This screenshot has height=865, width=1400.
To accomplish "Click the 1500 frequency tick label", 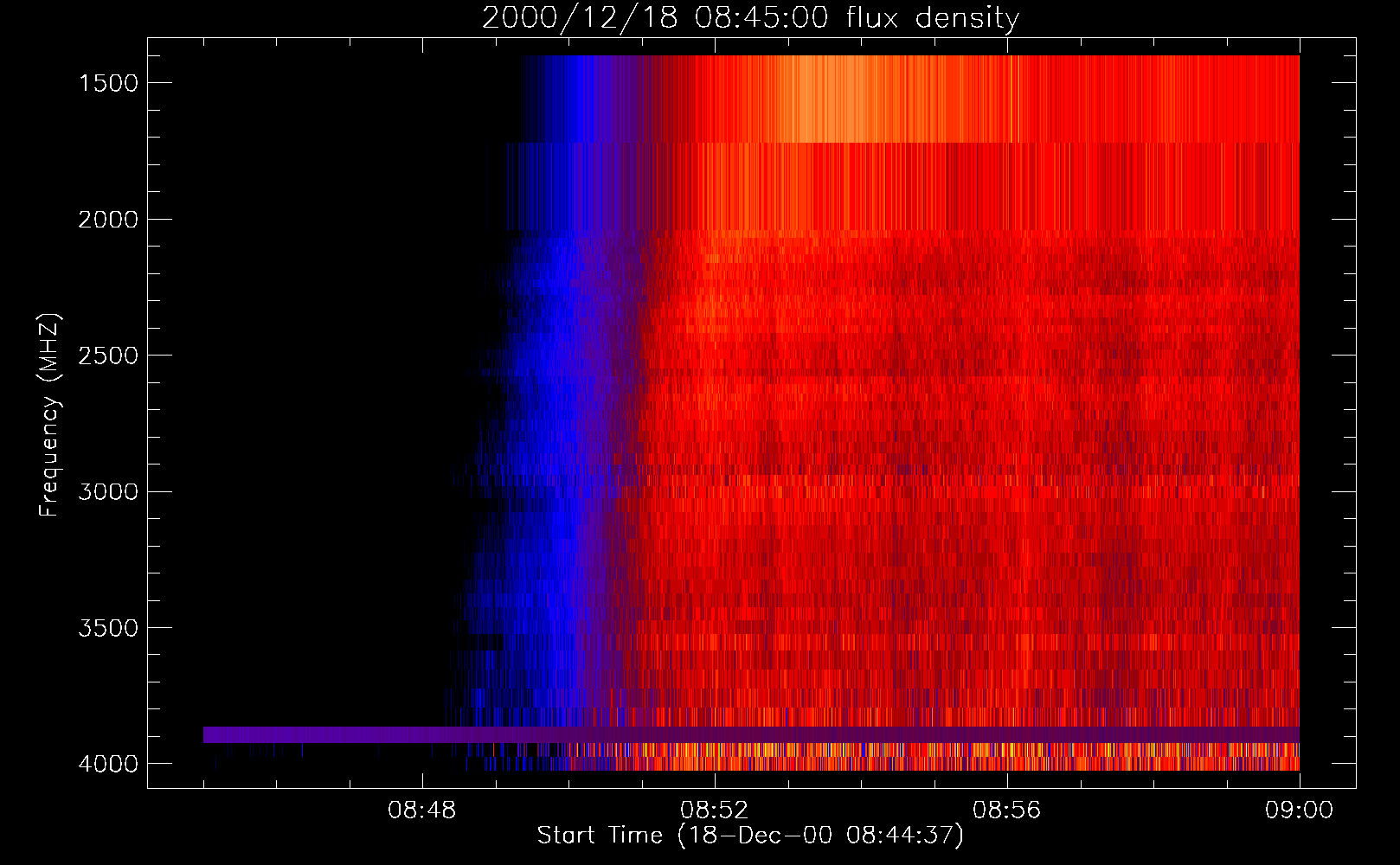I will (x=108, y=83).
